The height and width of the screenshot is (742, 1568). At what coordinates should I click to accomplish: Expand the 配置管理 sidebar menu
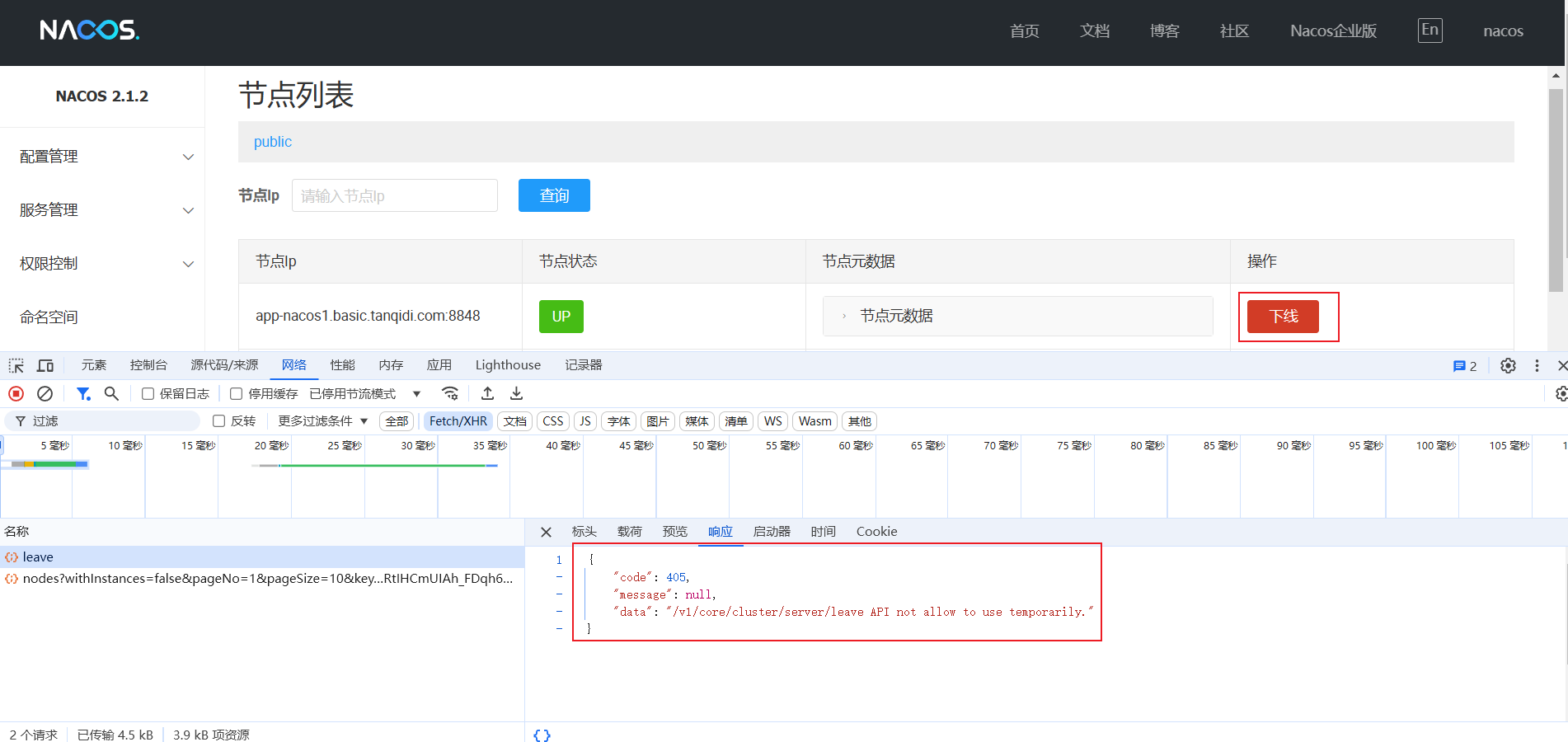[x=102, y=157]
